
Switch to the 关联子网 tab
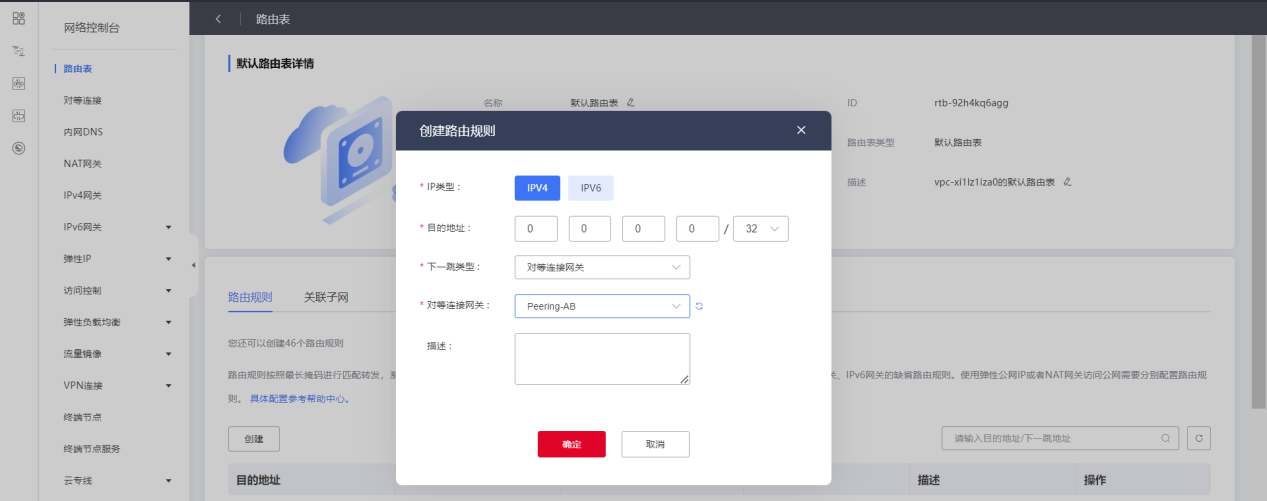tap(326, 297)
